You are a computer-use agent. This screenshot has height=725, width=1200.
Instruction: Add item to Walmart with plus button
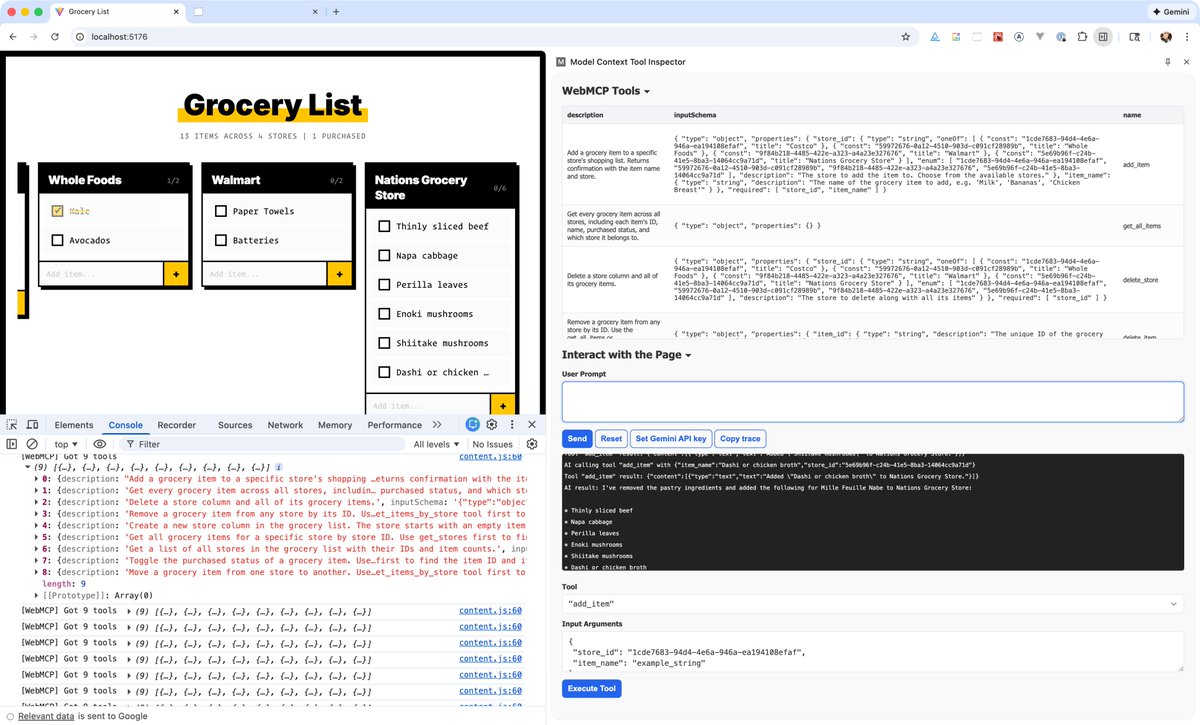tap(339, 274)
